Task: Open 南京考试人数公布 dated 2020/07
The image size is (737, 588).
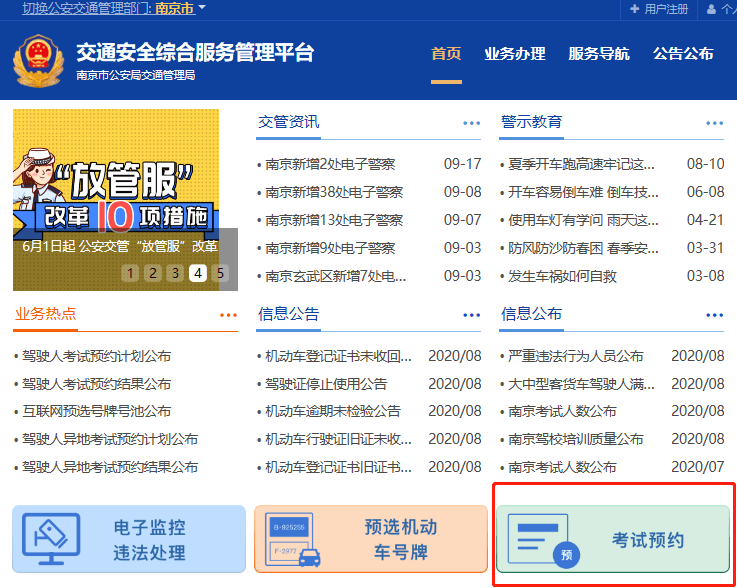Action: coord(562,467)
